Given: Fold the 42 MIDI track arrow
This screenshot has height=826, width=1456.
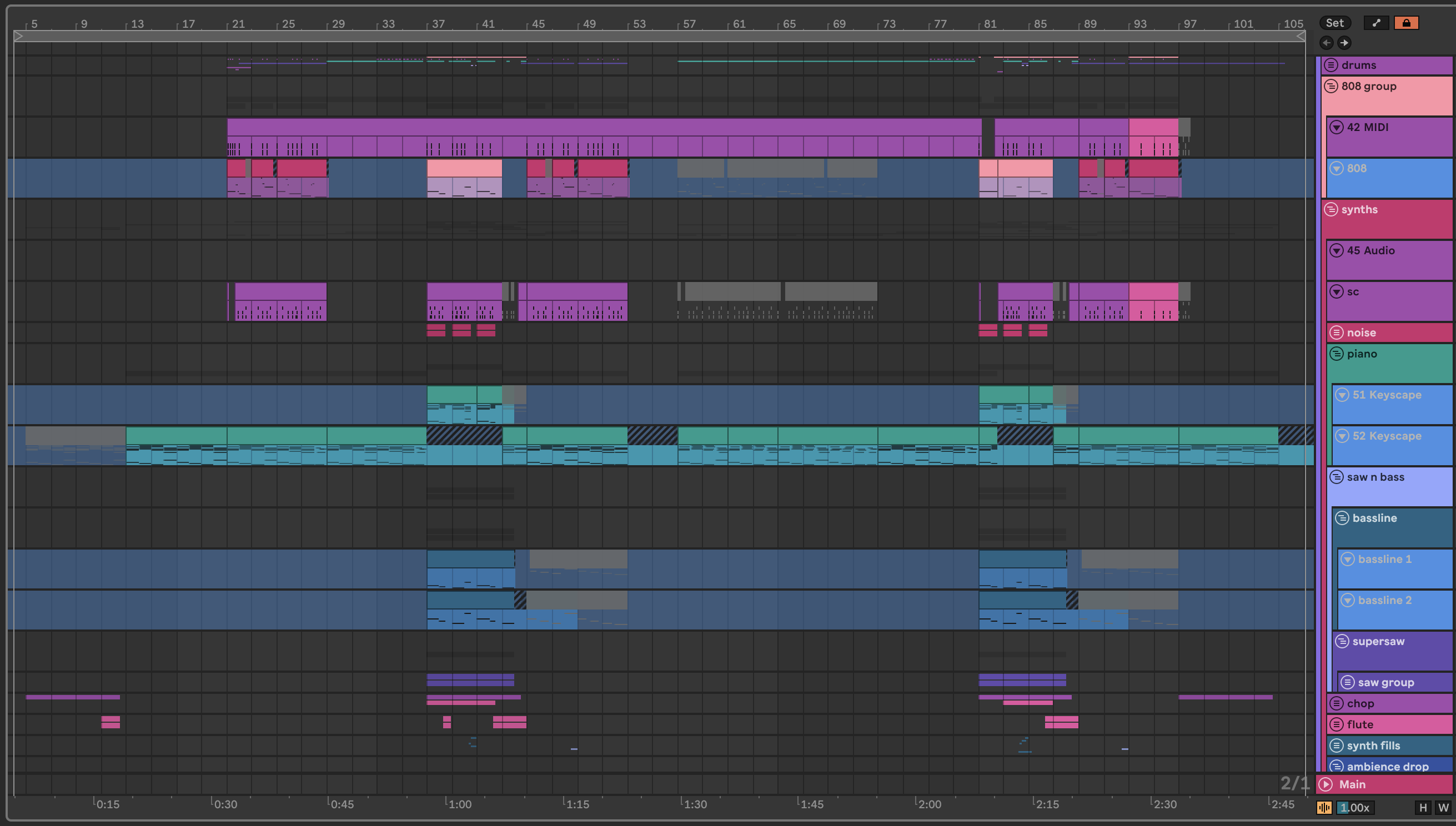Looking at the screenshot, I should pyautogui.click(x=1336, y=127).
